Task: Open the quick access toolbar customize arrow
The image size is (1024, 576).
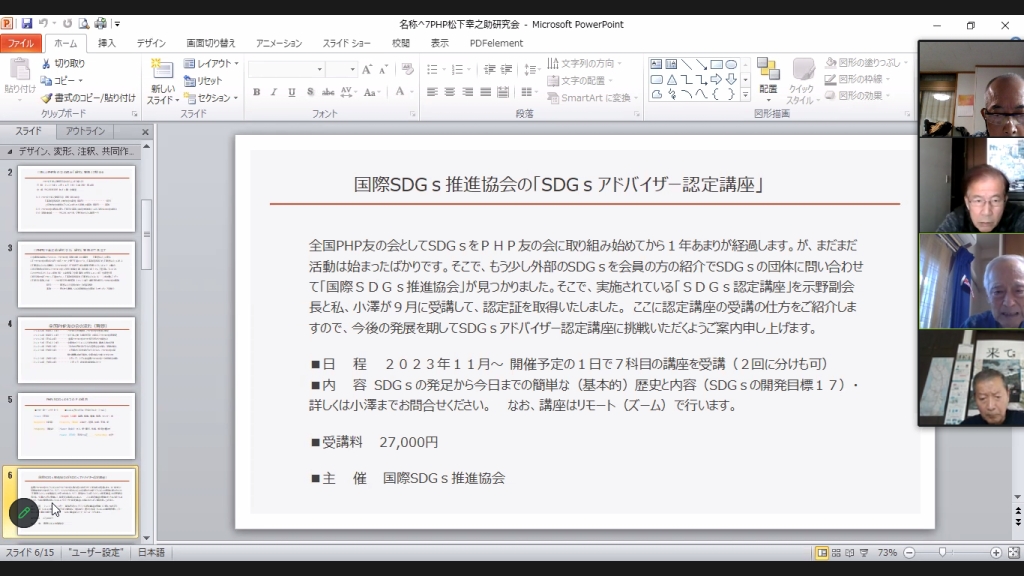Action: 118,24
